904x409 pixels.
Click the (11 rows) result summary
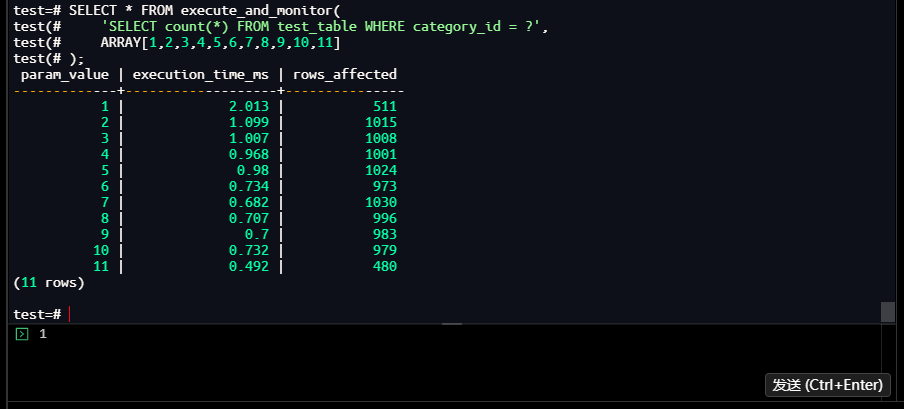click(x=49, y=283)
